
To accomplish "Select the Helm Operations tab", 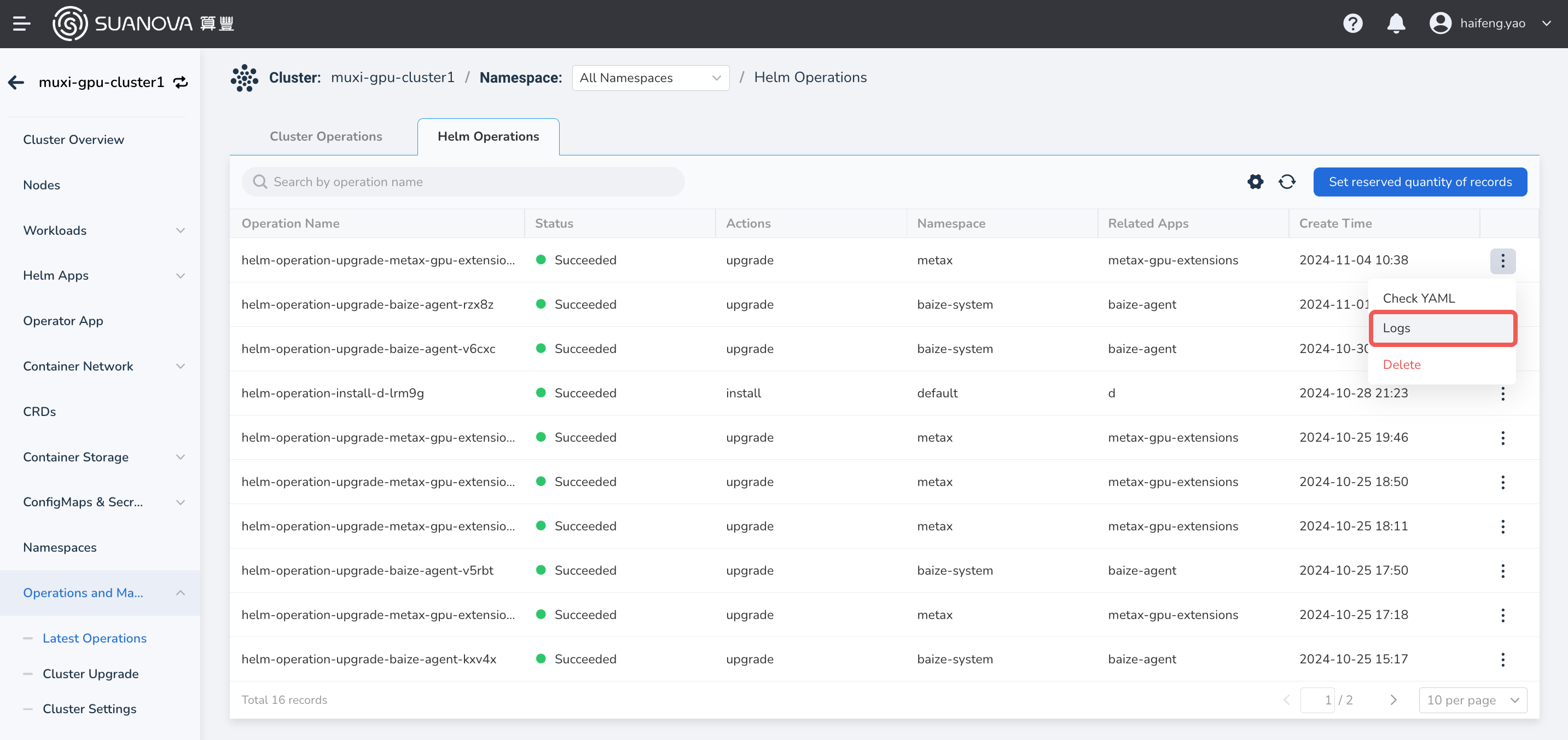I will click(x=488, y=136).
